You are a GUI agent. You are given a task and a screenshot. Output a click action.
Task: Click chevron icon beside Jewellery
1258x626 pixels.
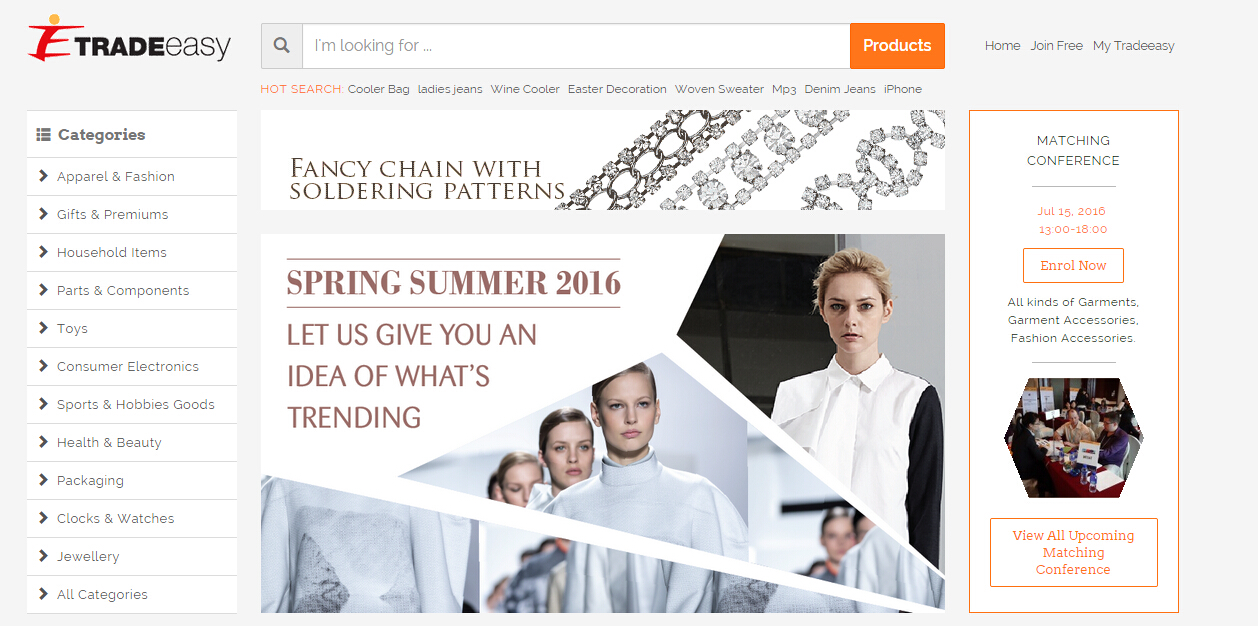point(43,556)
